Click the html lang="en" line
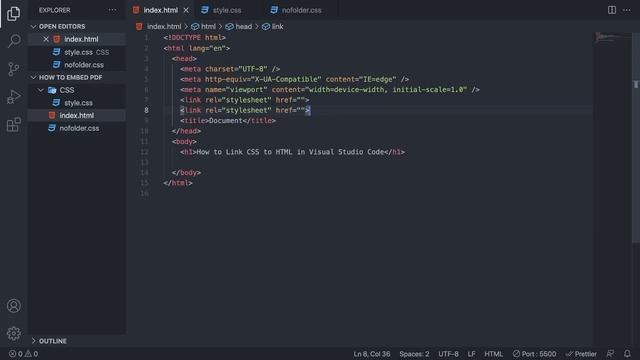Viewport: 640px width, 360px height. click(196, 48)
